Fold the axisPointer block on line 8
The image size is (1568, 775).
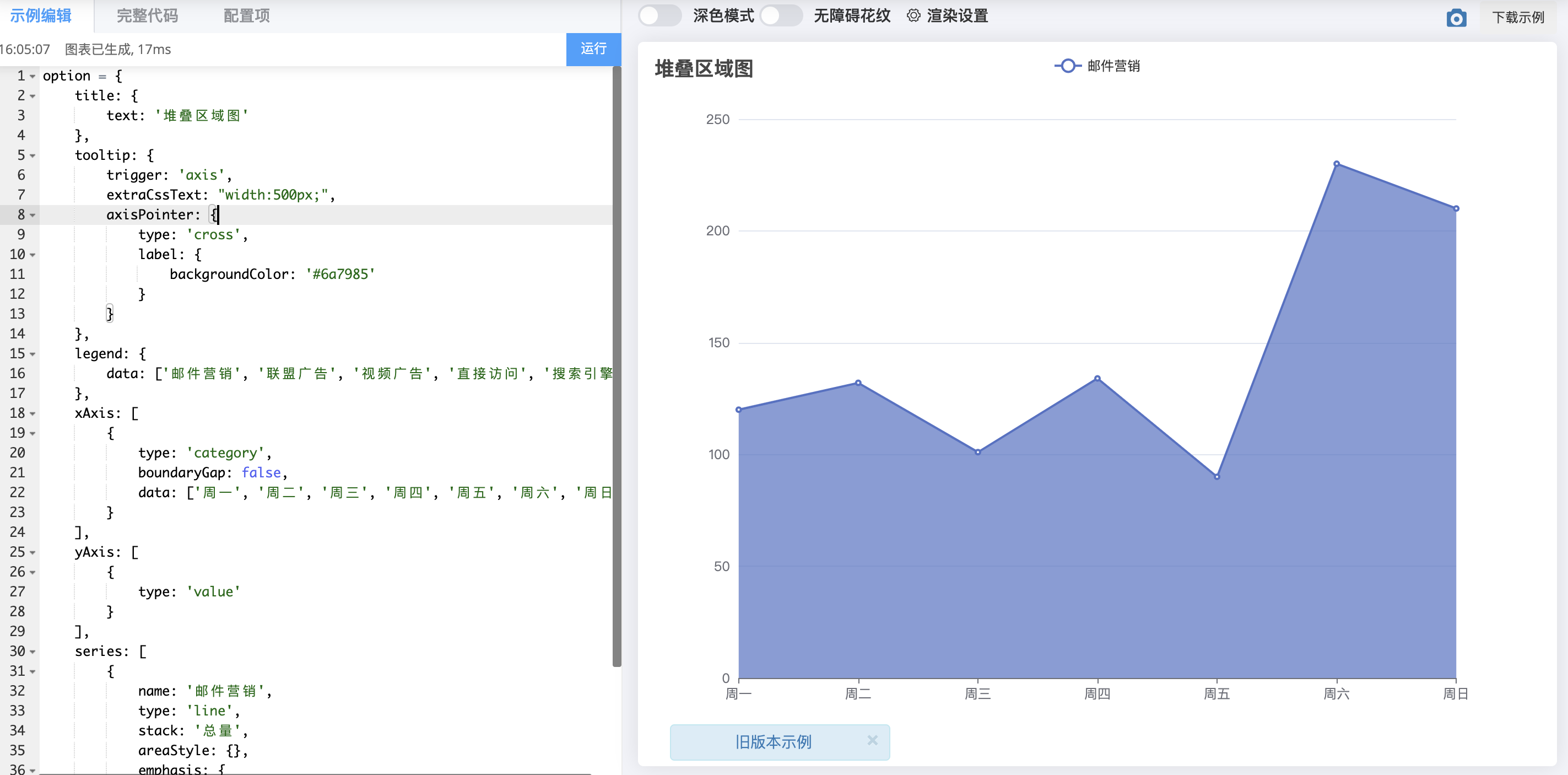pos(33,215)
